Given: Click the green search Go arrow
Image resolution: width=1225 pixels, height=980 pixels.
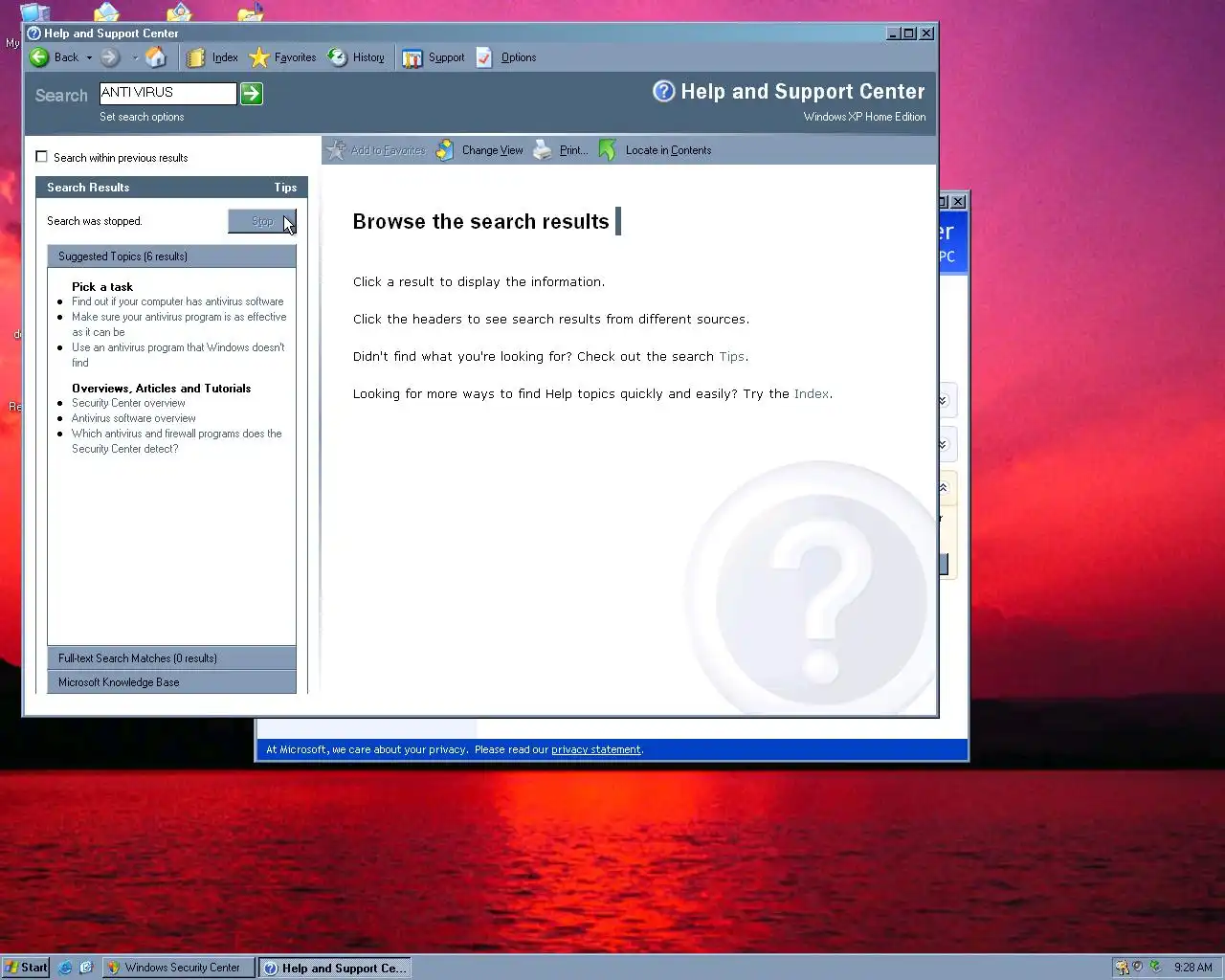Looking at the screenshot, I should tap(252, 93).
